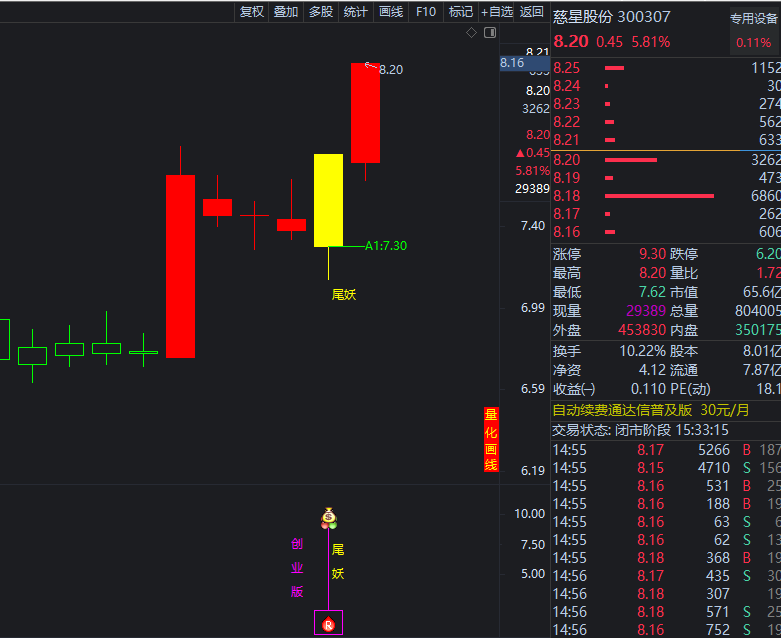Screen dimensions: 781x638
Task: Click the latest red candlestick at 8.20
Action: (x=366, y=113)
